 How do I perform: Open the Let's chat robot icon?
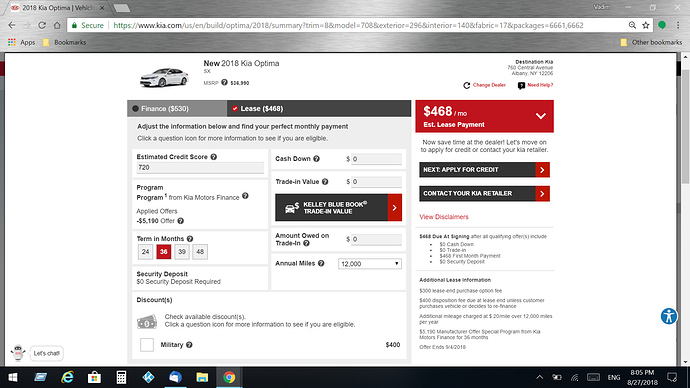(x=18, y=353)
